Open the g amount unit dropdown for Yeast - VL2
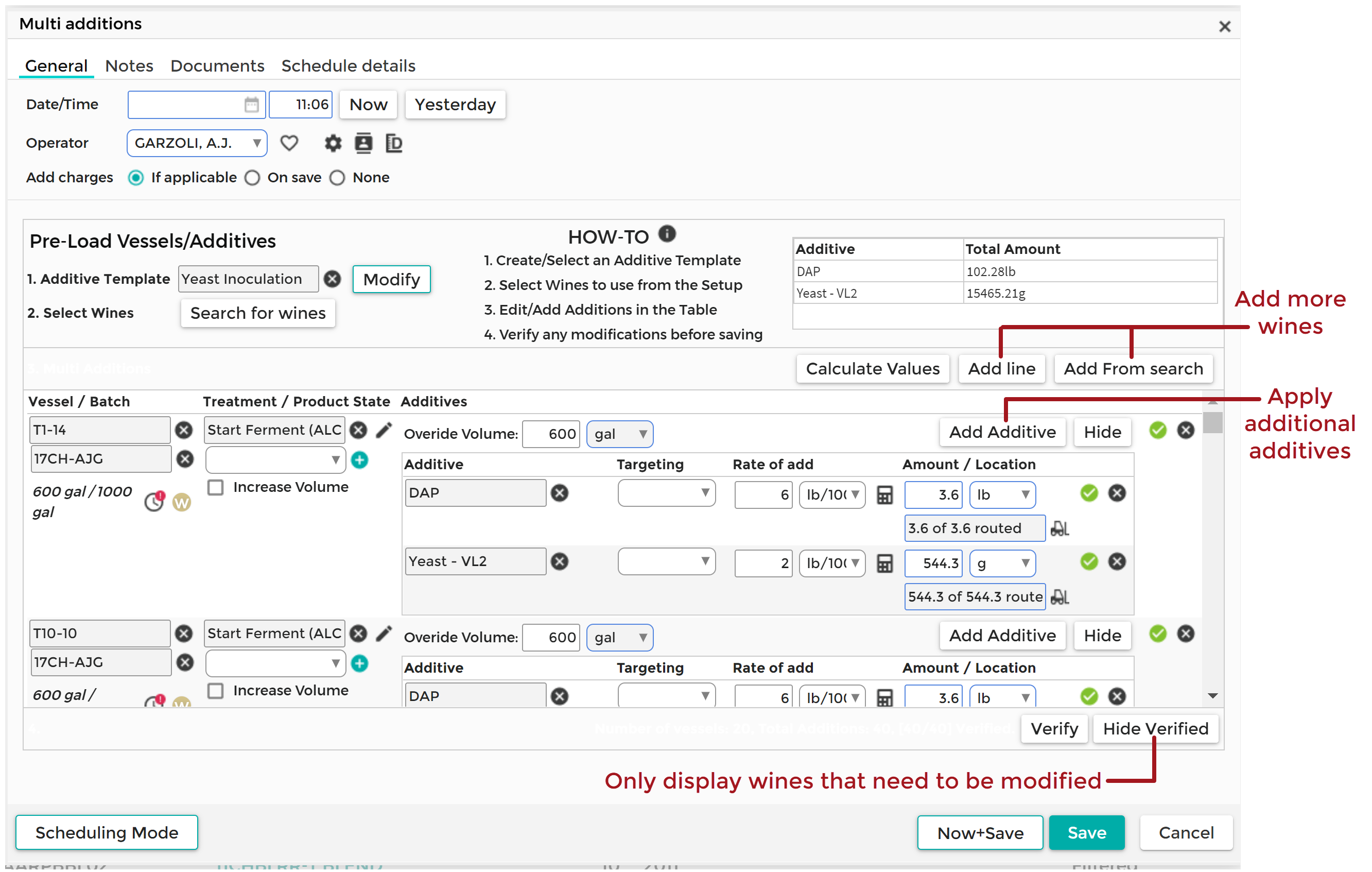 click(x=1003, y=563)
